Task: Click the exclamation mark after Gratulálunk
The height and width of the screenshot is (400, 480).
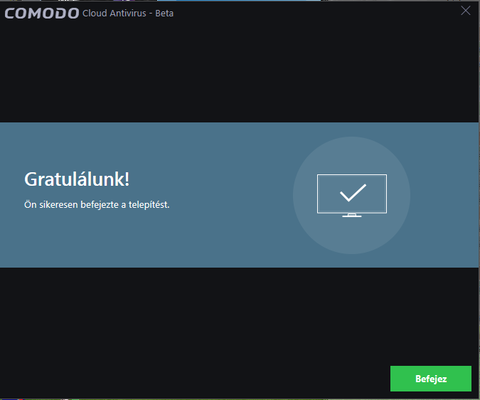Action: click(127, 179)
